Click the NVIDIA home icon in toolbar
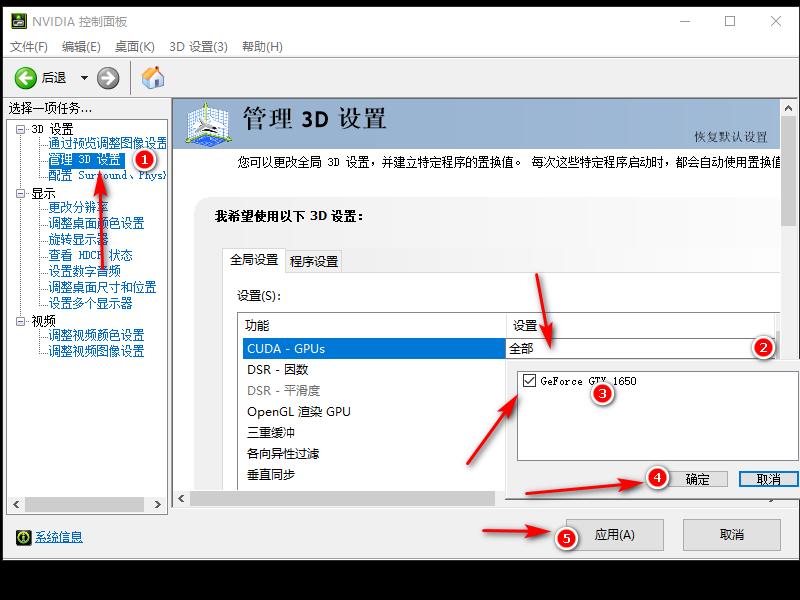The width and height of the screenshot is (800, 600). pyautogui.click(x=154, y=77)
